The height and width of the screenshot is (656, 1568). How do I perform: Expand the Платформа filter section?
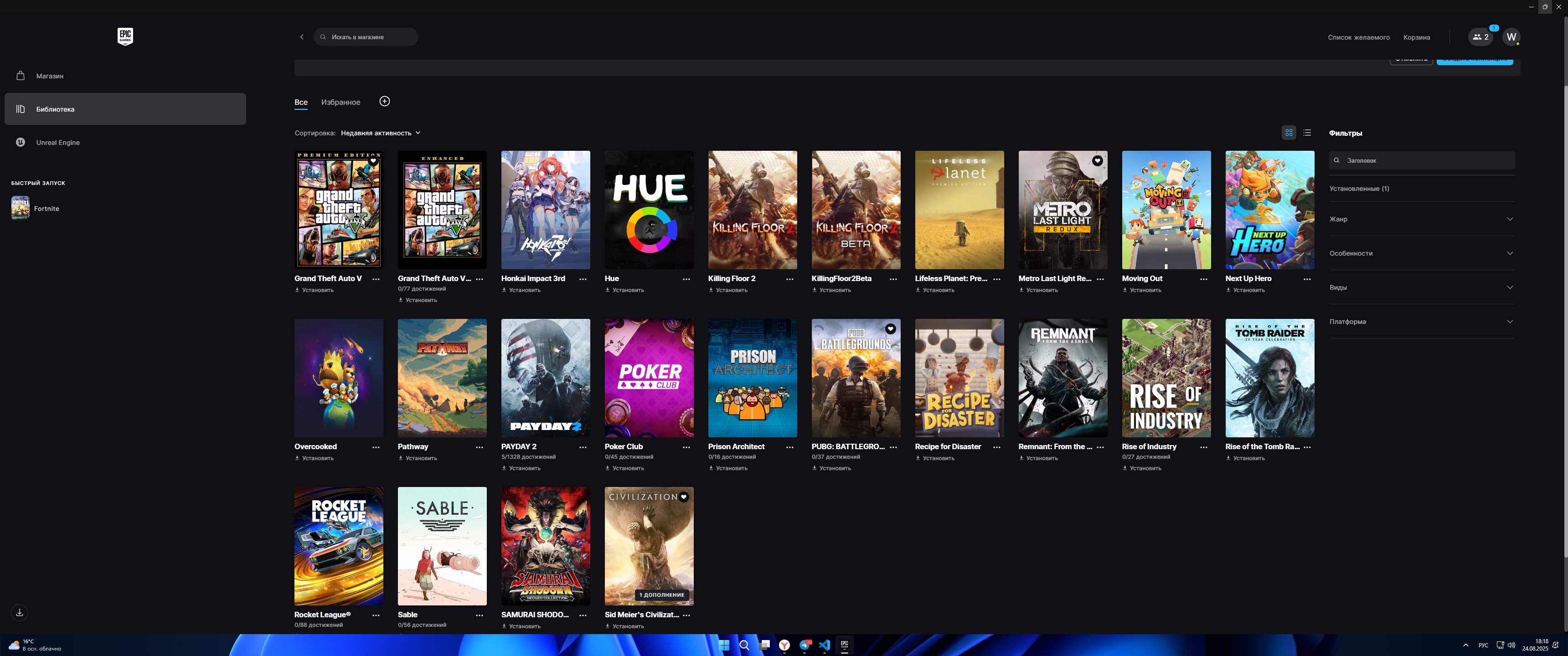[1421, 321]
